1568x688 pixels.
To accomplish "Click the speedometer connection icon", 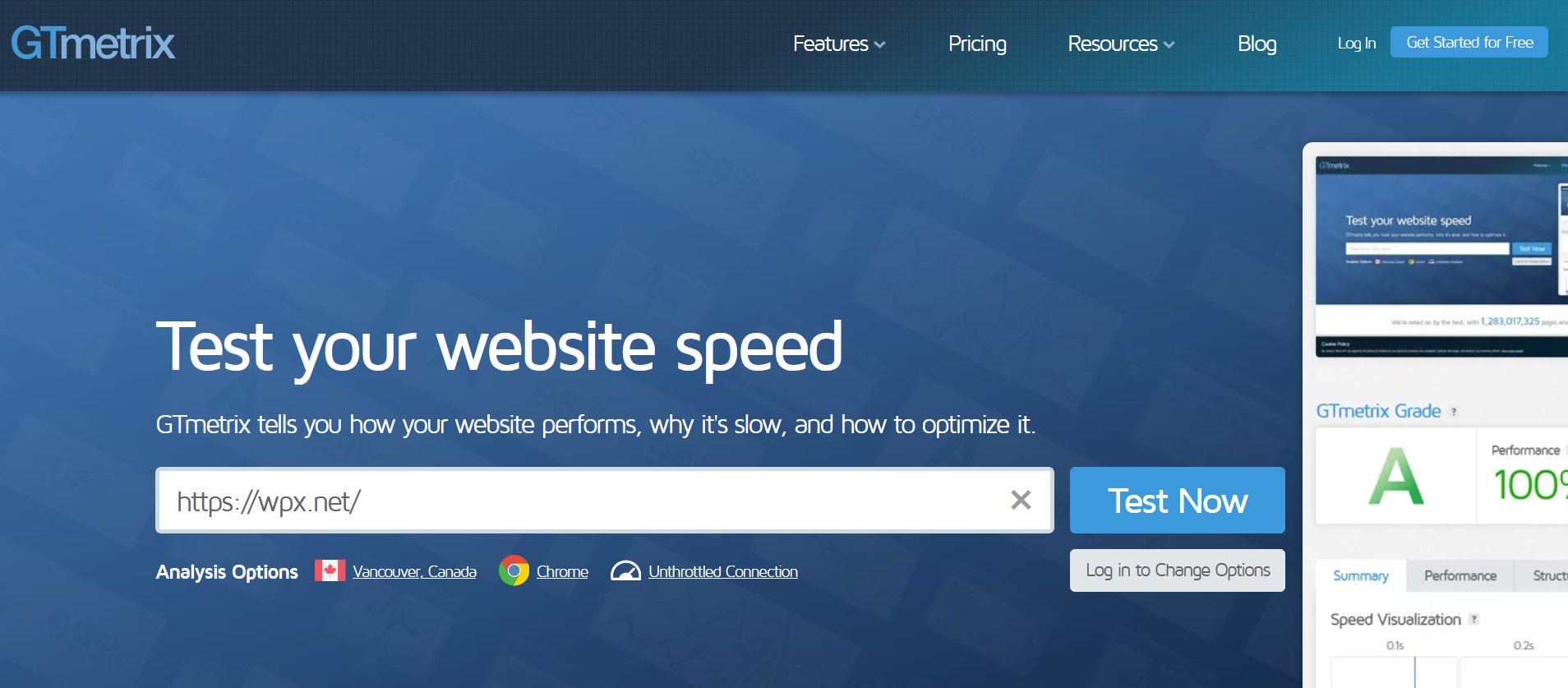I will [x=625, y=570].
